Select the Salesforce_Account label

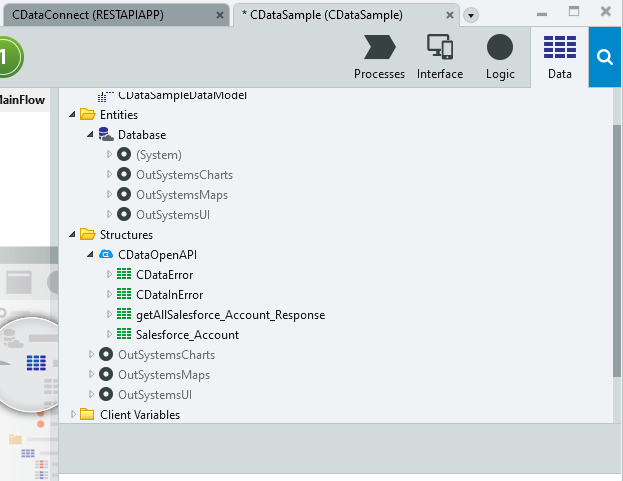[187, 335]
